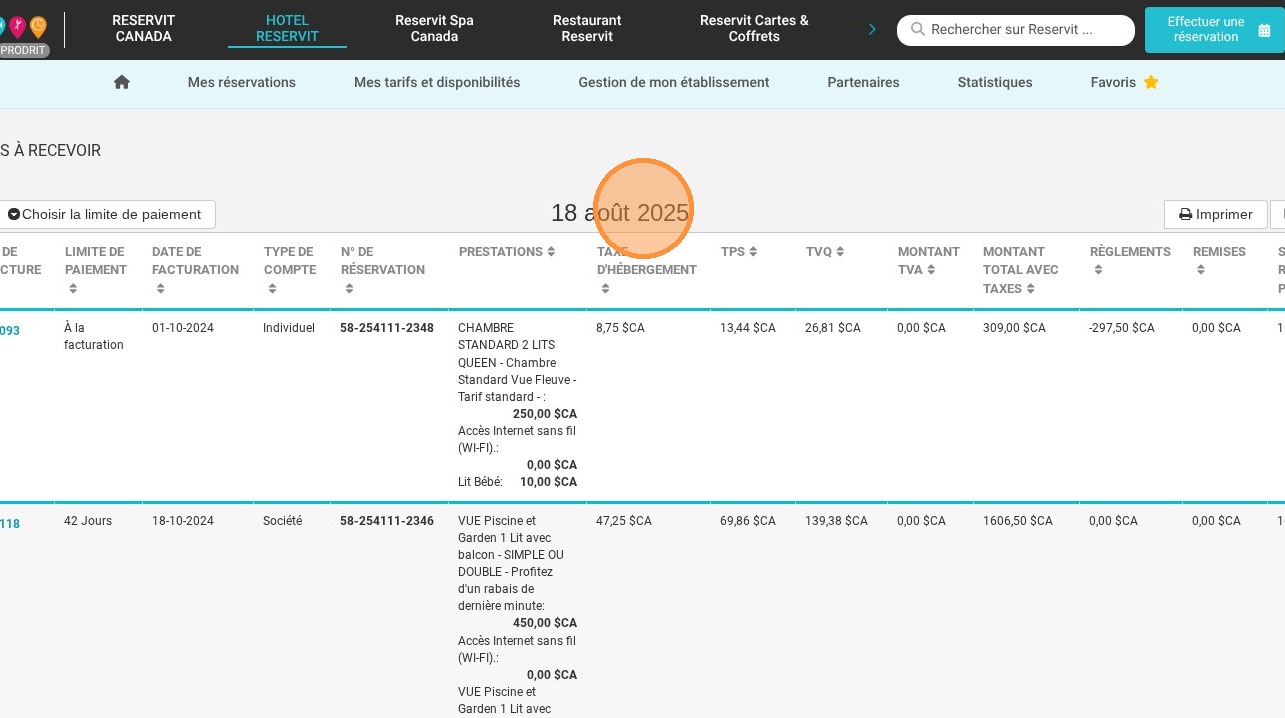Click the 309,00 $CA total amount
Viewport: 1285px width, 718px height.
point(1014,328)
